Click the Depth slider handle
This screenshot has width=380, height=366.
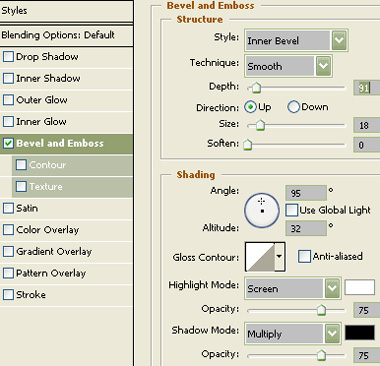click(256, 88)
